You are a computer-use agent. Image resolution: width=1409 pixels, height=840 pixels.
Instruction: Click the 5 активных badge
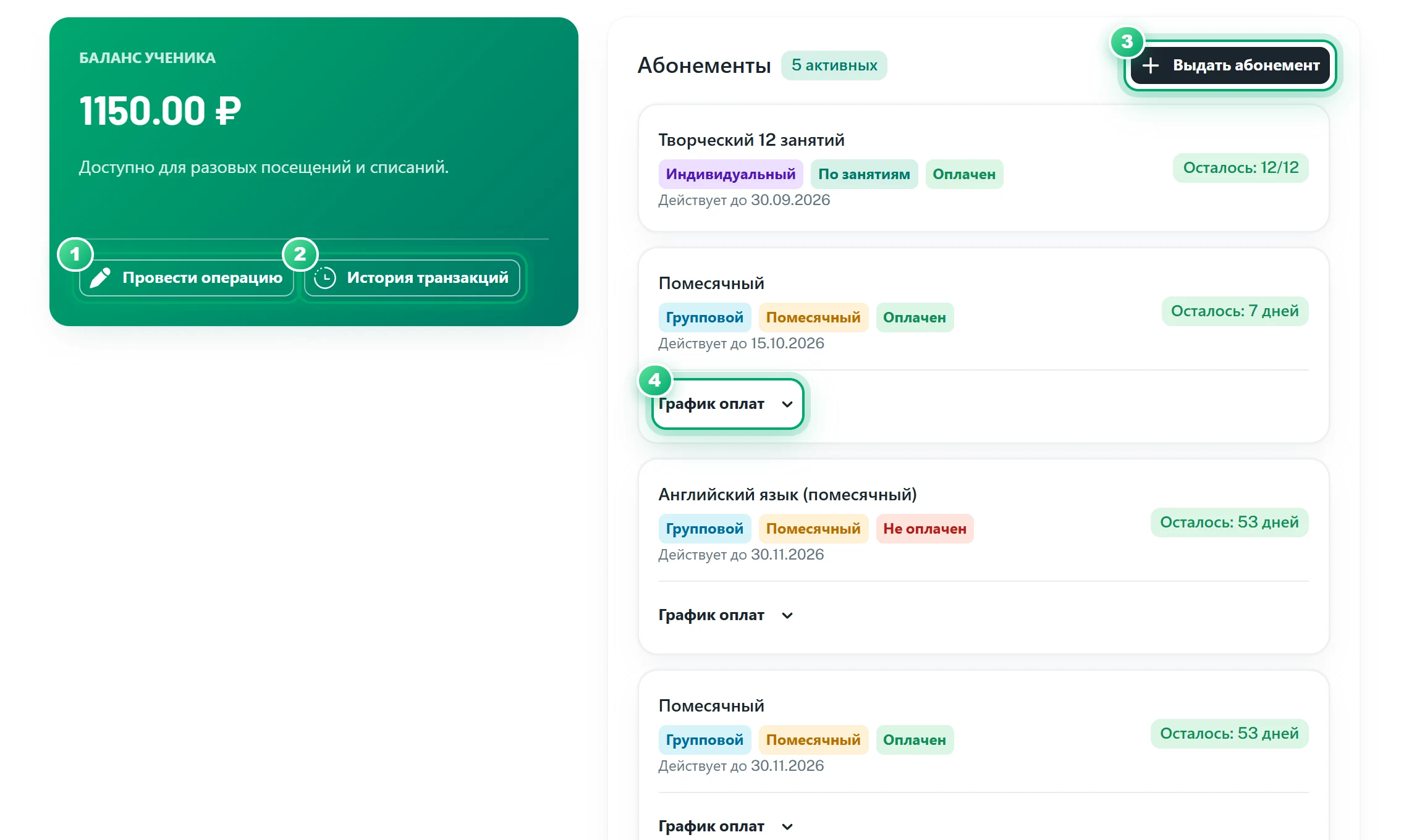click(x=834, y=65)
